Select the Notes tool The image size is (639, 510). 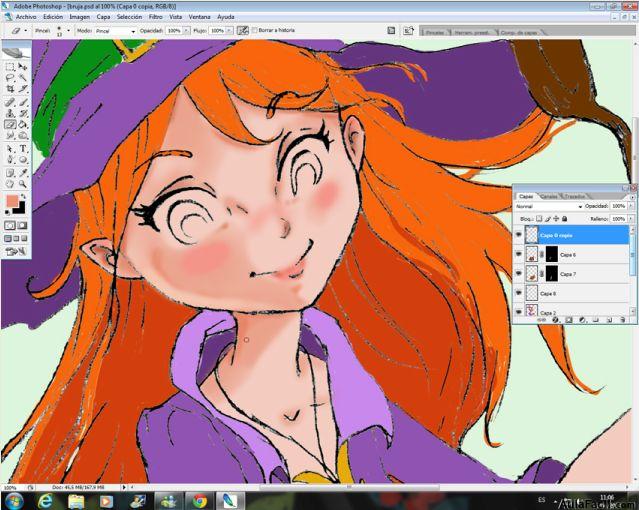[10, 173]
